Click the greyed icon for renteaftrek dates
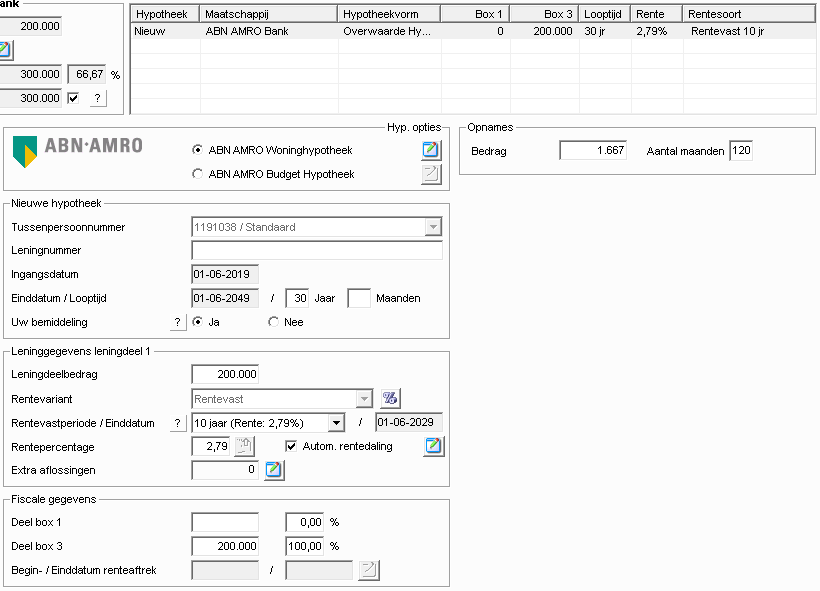Viewport: 820px width, 591px height. (x=369, y=570)
